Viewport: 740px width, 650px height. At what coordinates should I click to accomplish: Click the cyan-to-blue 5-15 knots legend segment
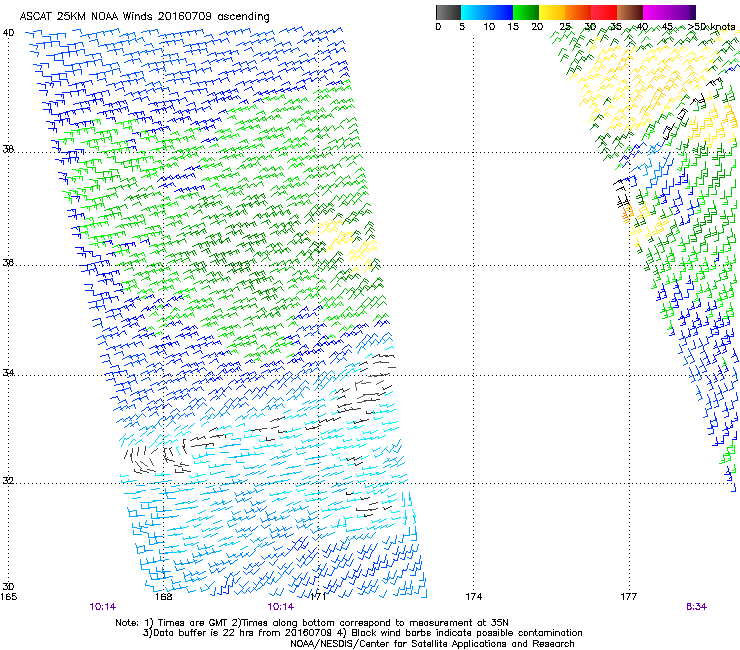click(487, 12)
